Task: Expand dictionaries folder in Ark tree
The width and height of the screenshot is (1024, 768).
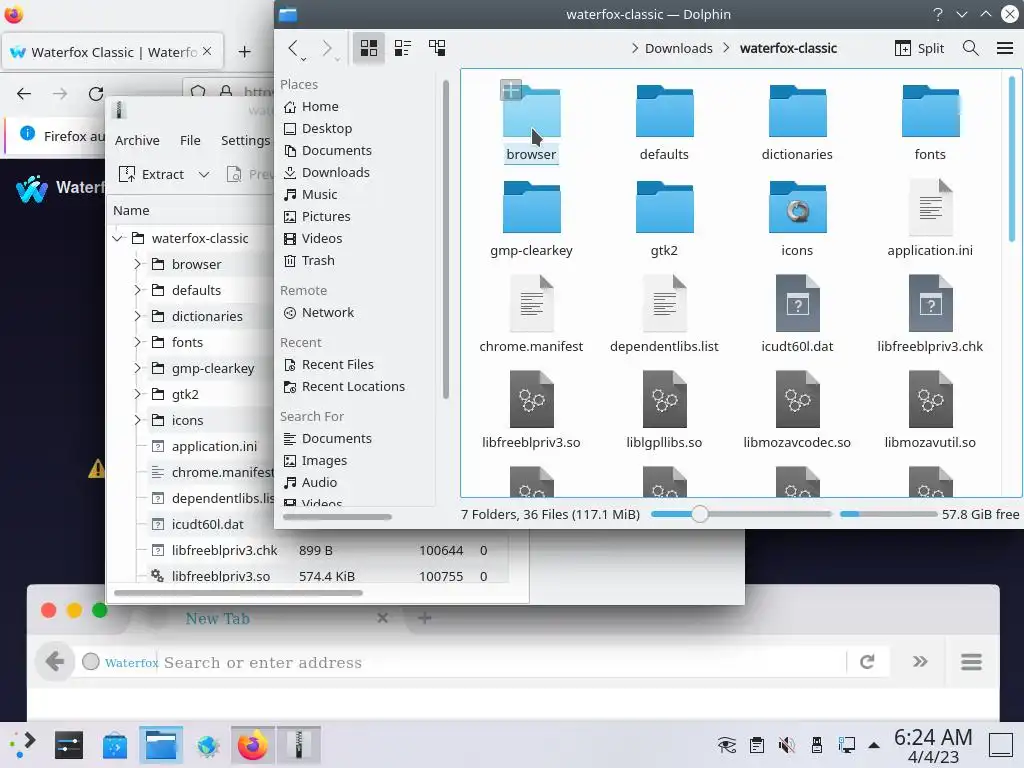Action: pos(137,317)
